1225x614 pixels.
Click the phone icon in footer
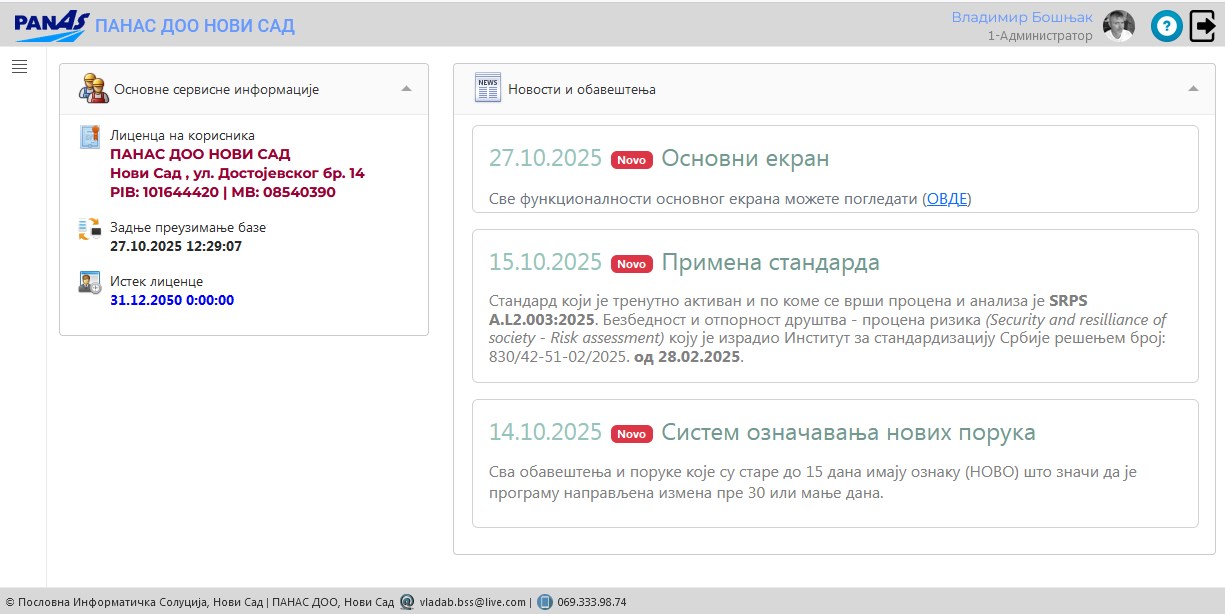pos(544,602)
